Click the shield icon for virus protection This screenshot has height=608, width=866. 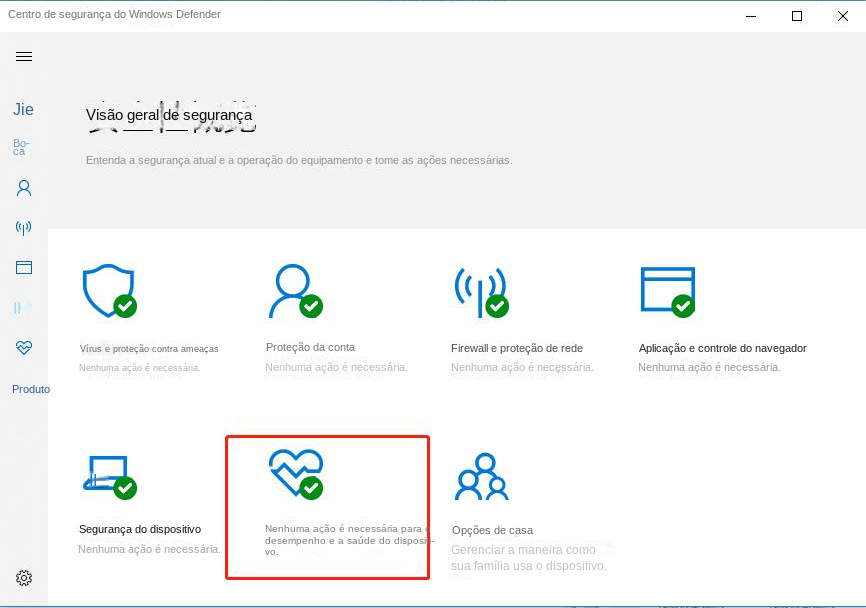coord(109,291)
